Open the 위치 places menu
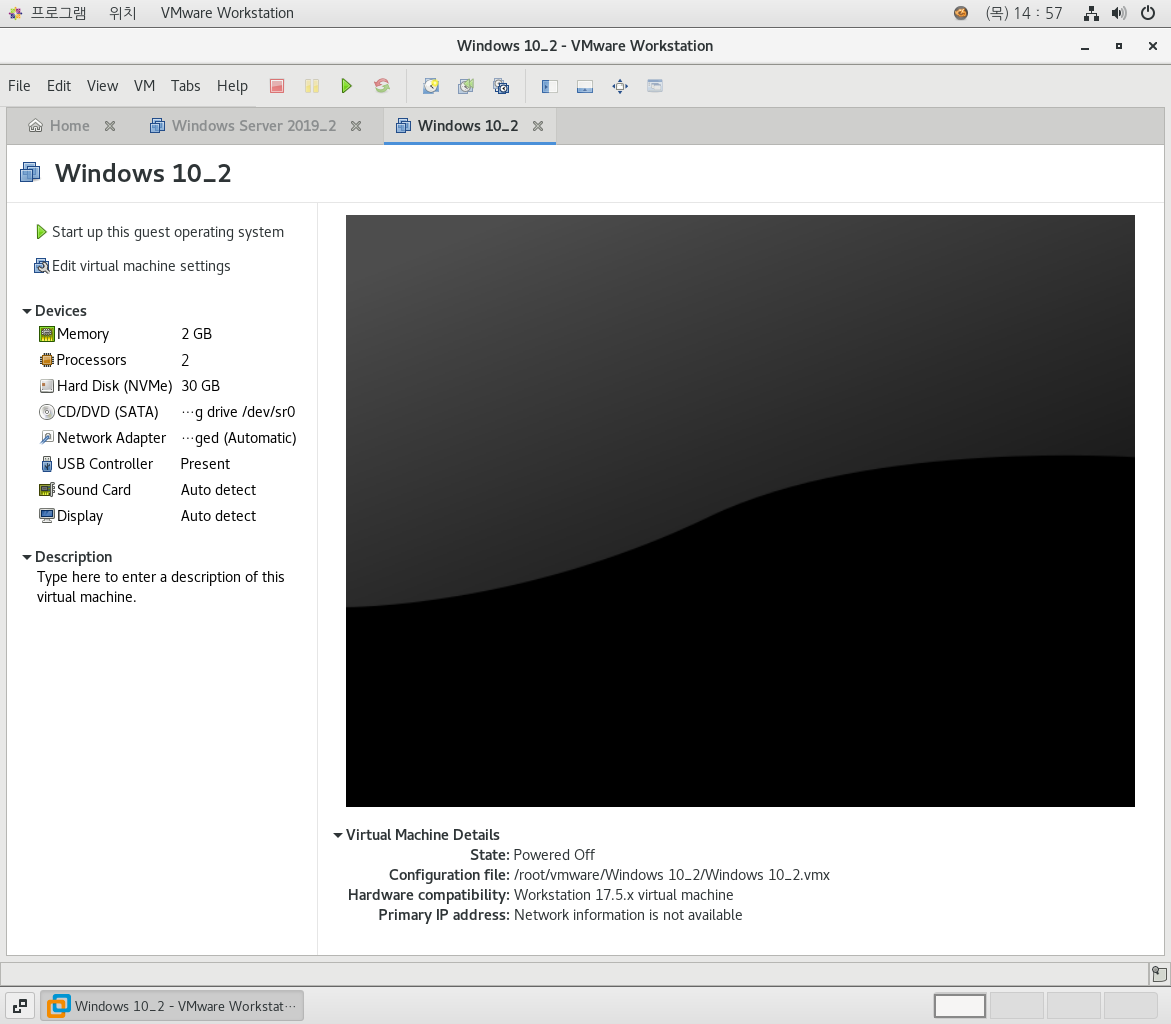 (122, 13)
